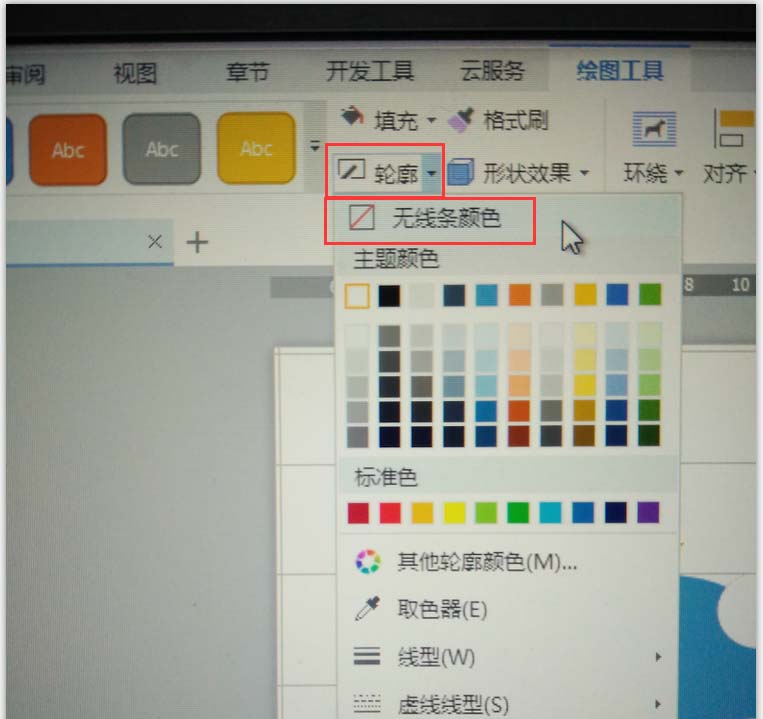Close the current document tab
Screen dimensions: 763x719
pyautogui.click(x=155, y=241)
